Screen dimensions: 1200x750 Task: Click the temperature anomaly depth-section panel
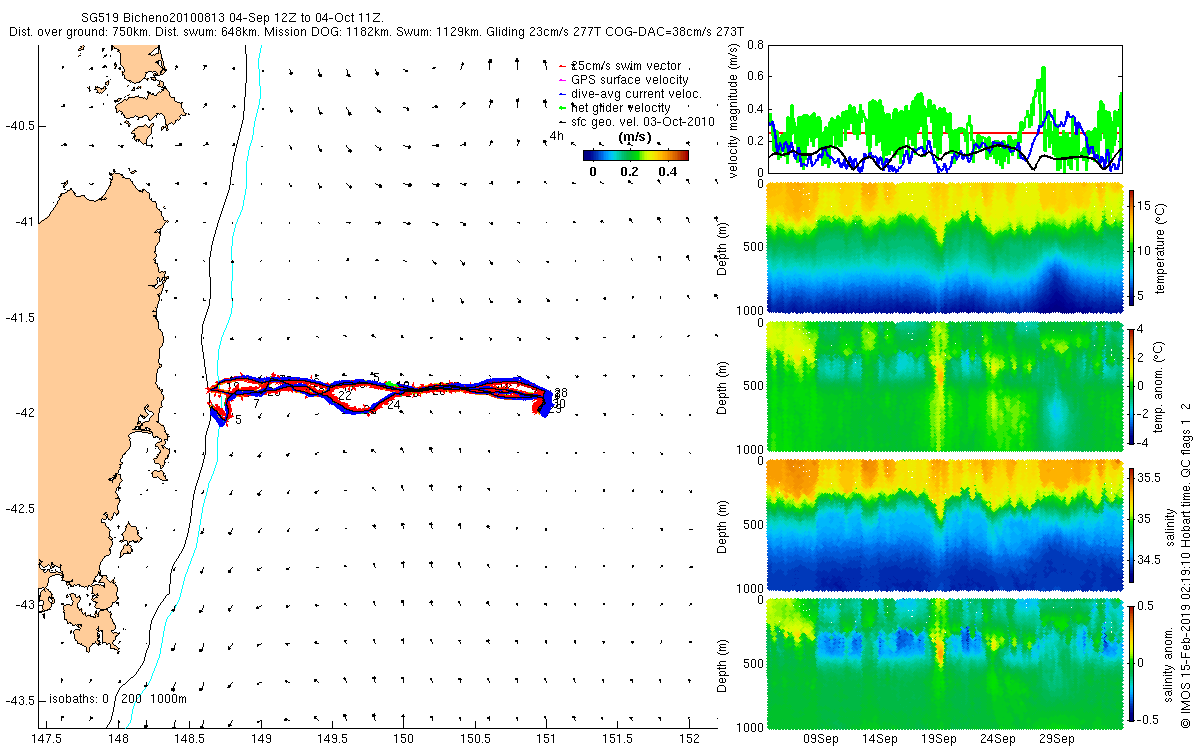tap(945, 384)
